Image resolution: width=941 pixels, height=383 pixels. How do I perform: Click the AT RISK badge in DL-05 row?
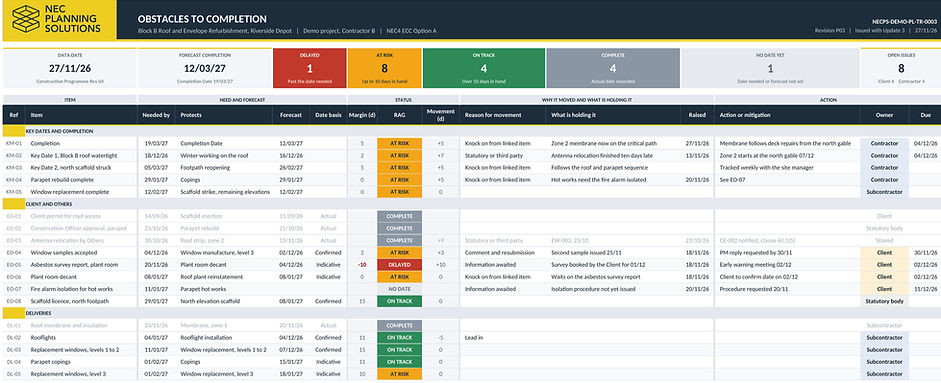click(x=400, y=374)
